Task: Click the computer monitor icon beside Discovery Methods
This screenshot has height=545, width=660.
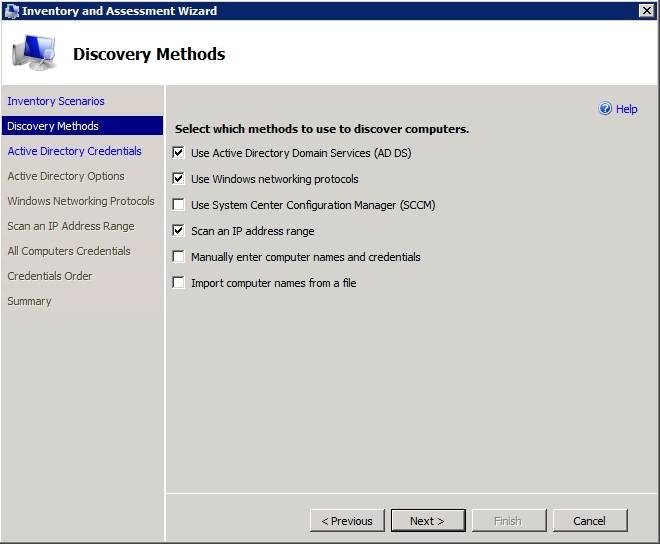Action: [x=34, y=53]
